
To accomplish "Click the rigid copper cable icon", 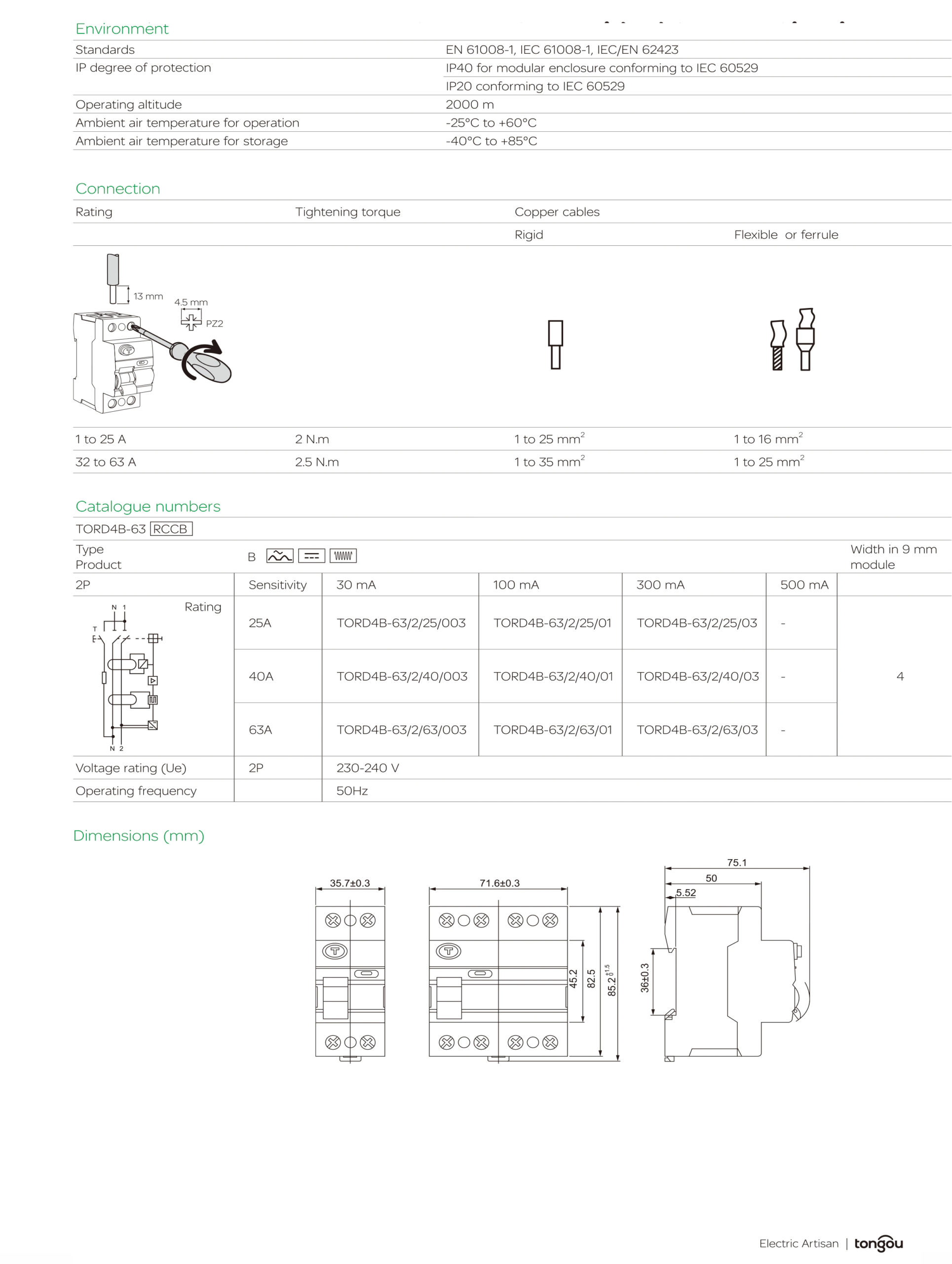I will (x=555, y=344).
